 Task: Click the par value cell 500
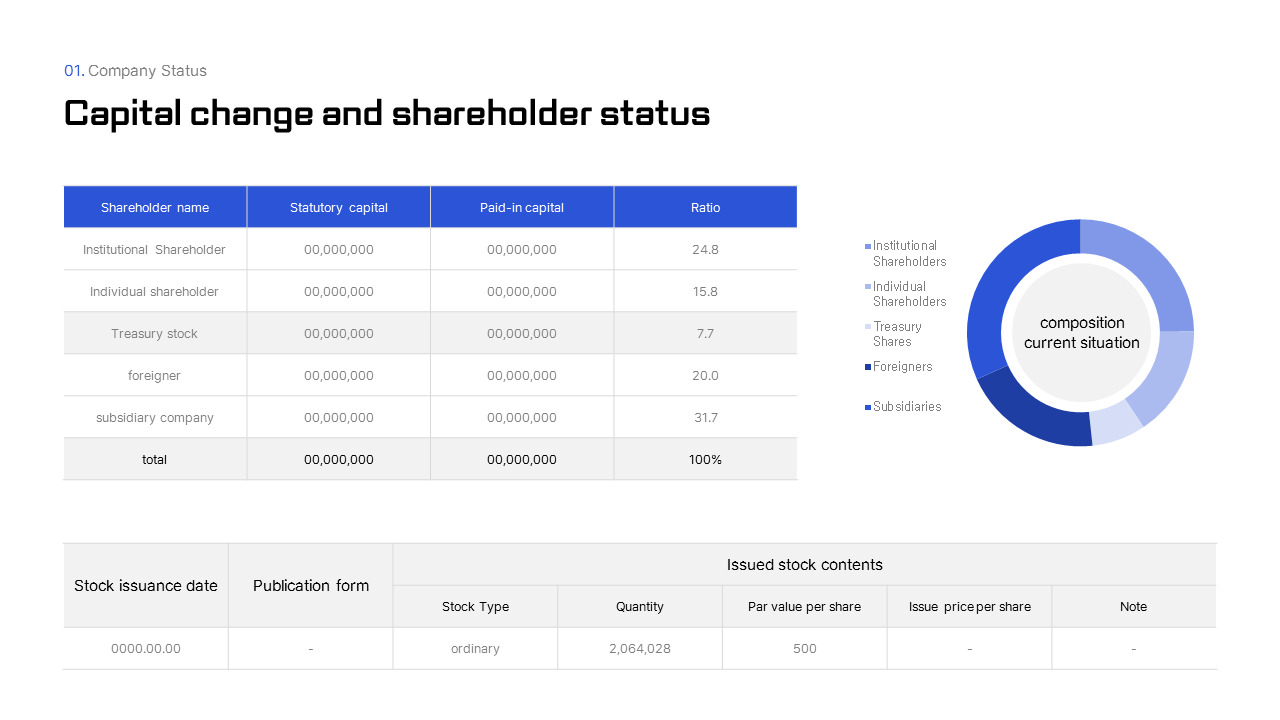coord(805,649)
